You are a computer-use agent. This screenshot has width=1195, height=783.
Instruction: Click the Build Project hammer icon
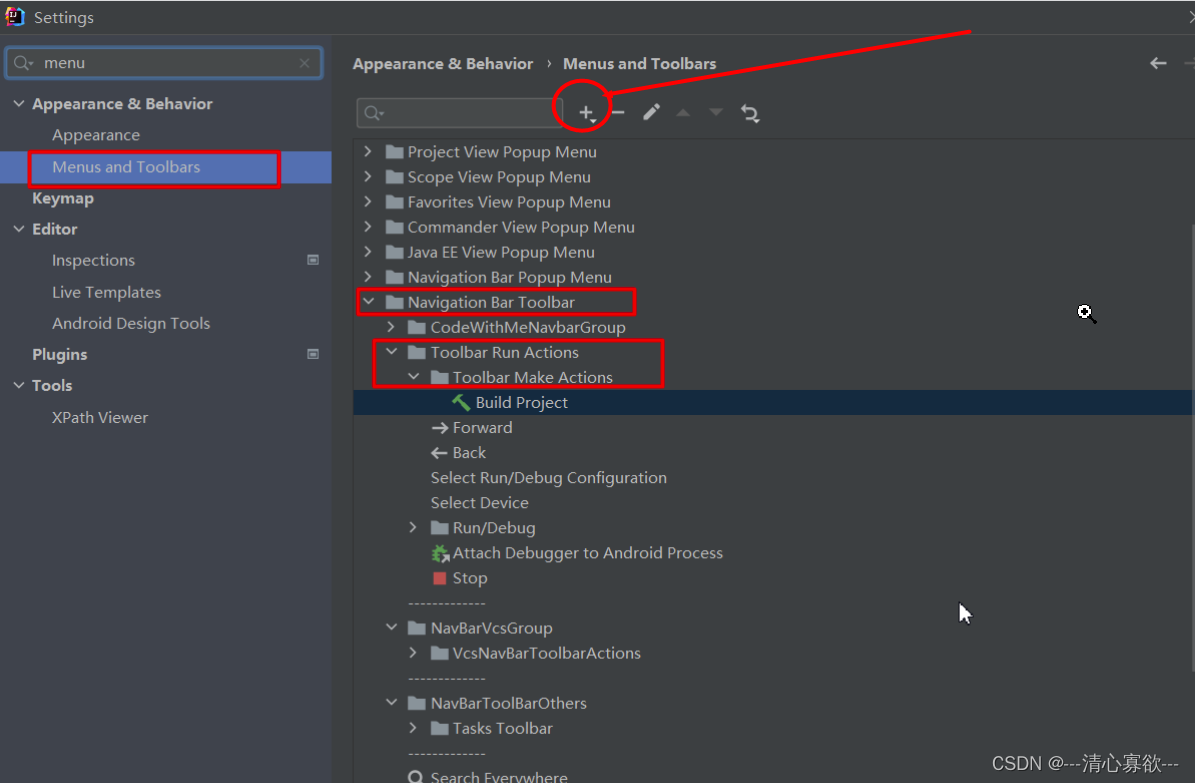pyautogui.click(x=461, y=402)
